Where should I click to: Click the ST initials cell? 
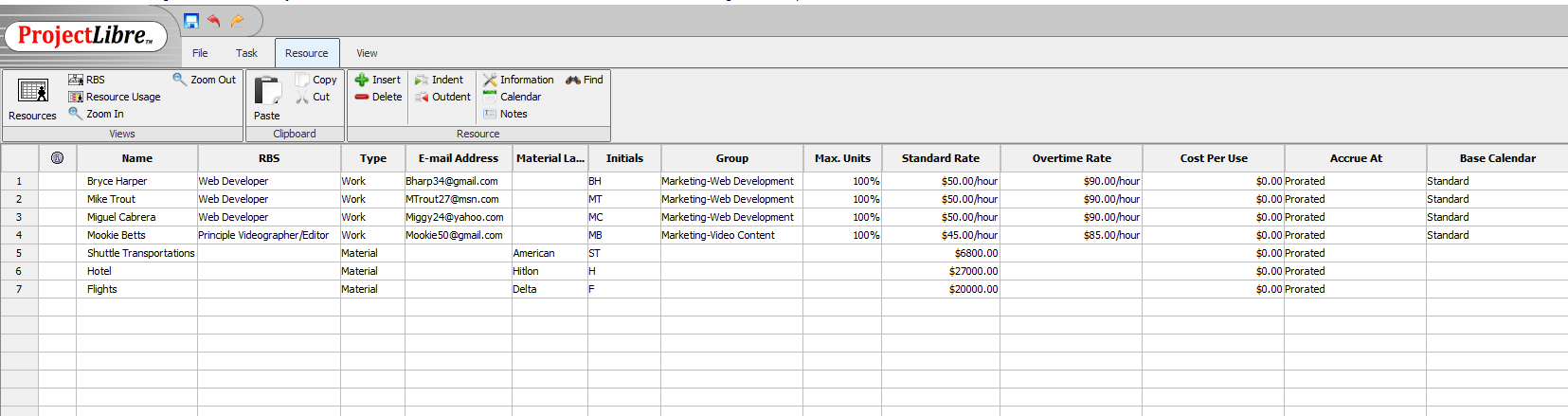click(x=624, y=253)
